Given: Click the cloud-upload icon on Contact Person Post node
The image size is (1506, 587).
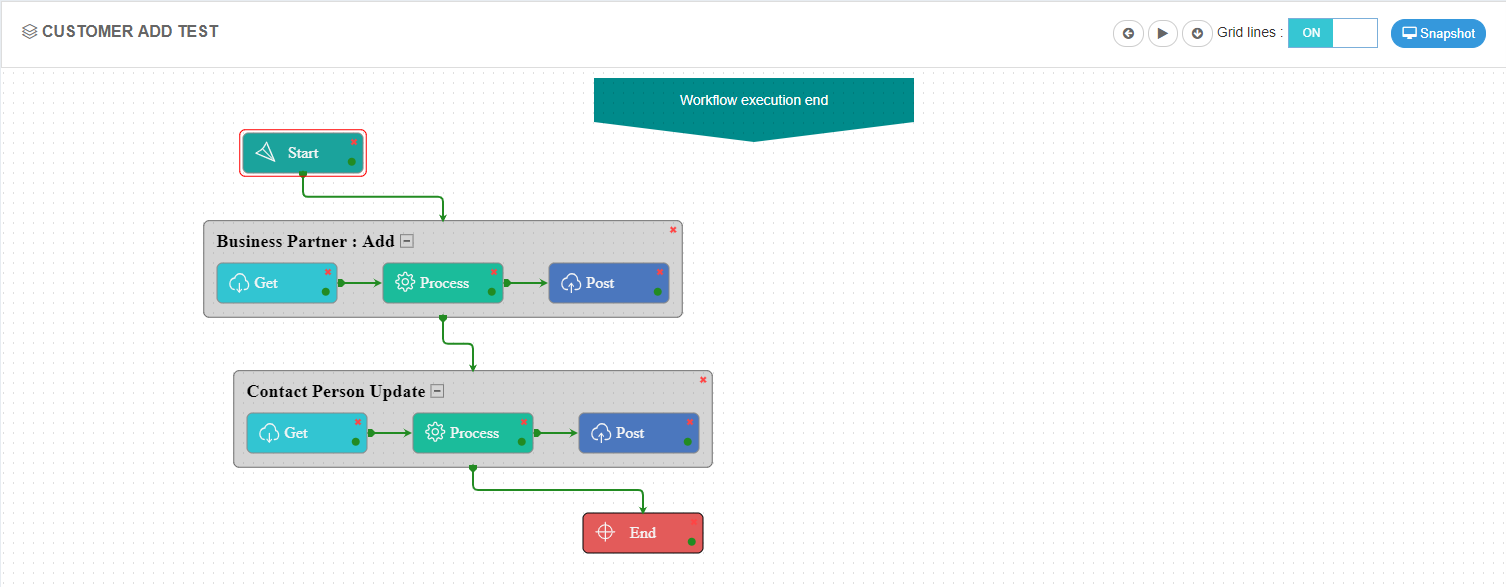Looking at the screenshot, I should coord(601,432).
